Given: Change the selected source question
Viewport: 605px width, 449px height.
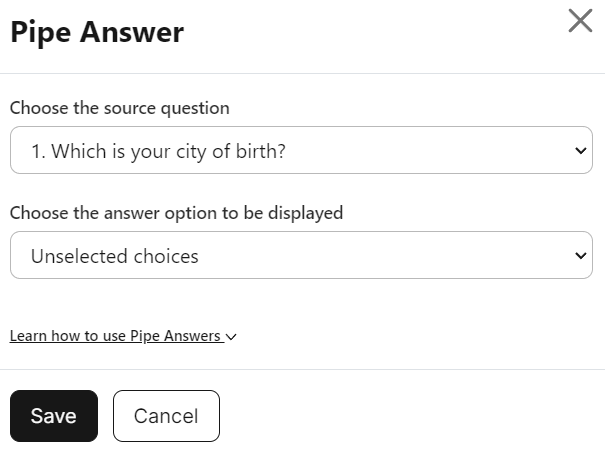Looking at the screenshot, I should click(301, 151).
